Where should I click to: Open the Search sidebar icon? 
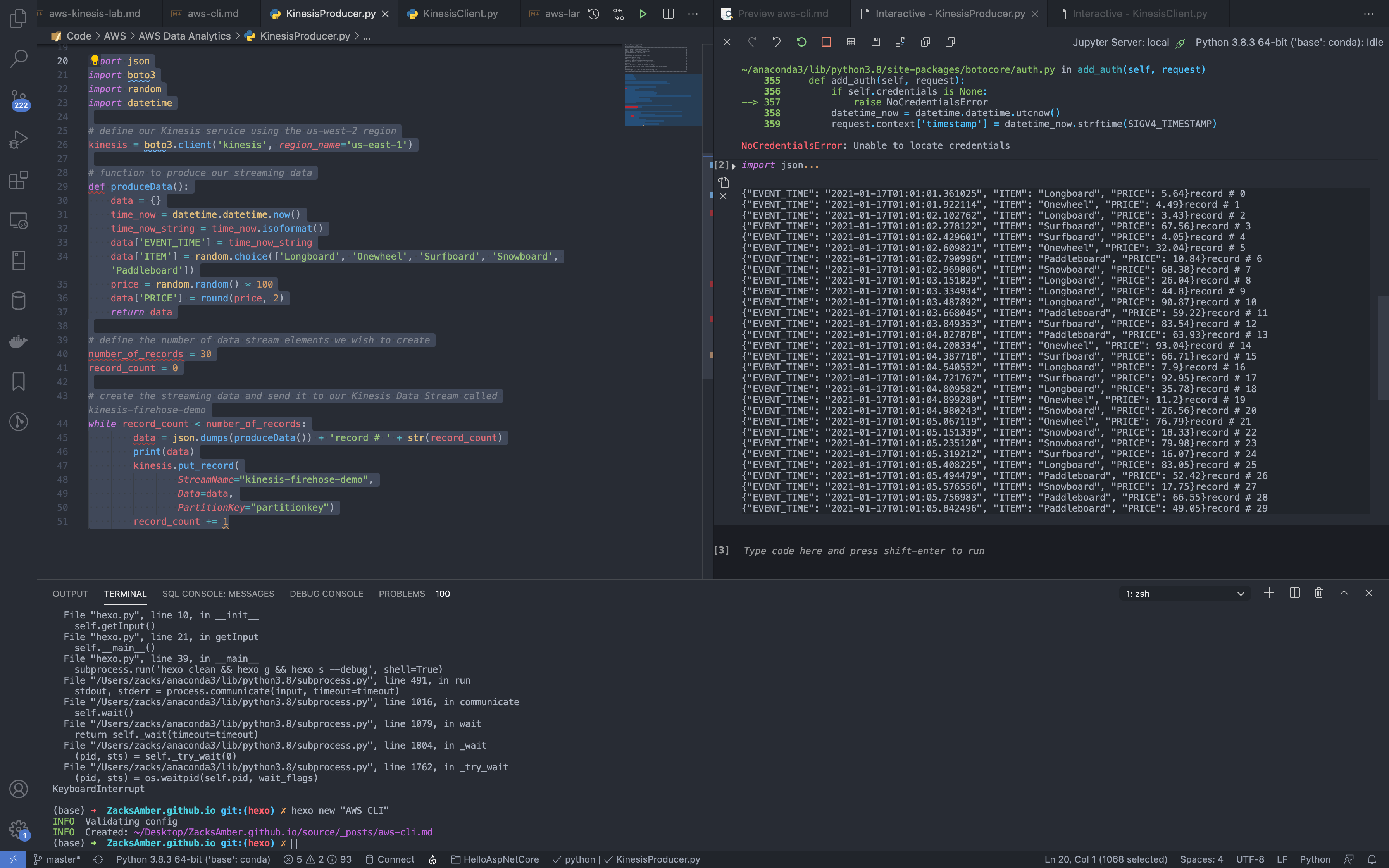[x=18, y=58]
